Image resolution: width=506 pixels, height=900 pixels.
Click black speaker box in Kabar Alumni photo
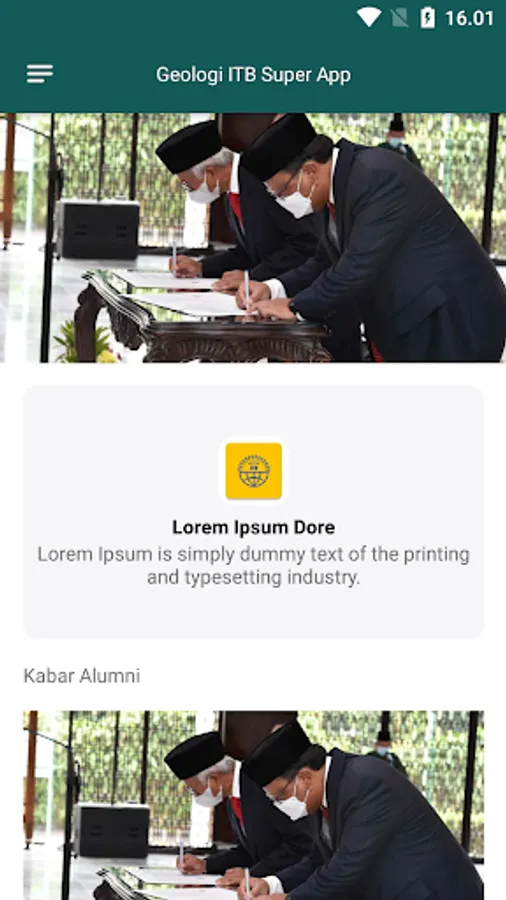coord(111,829)
